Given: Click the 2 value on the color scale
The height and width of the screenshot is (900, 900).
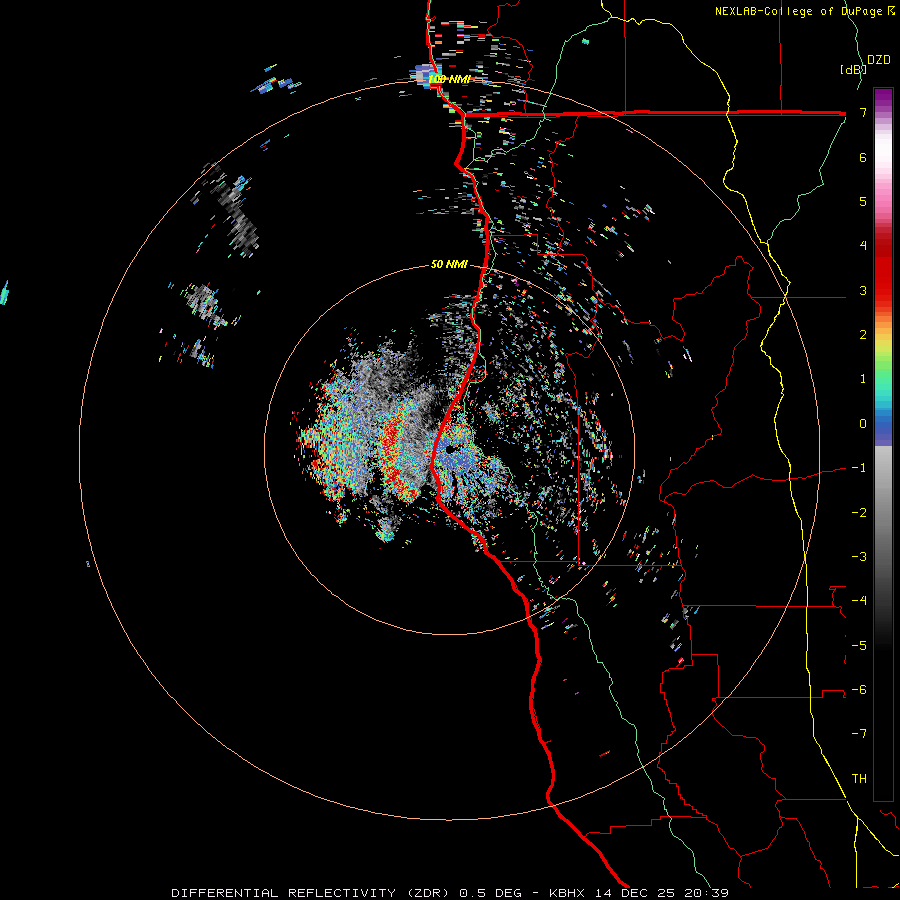Looking at the screenshot, I should [863, 335].
